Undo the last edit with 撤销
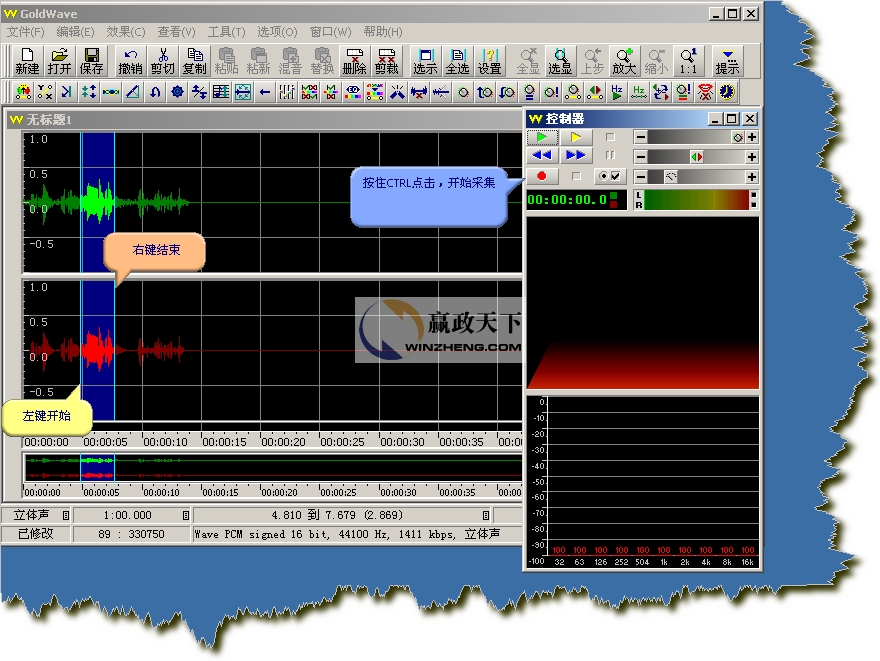The width and height of the screenshot is (880, 661). pyautogui.click(x=130, y=61)
